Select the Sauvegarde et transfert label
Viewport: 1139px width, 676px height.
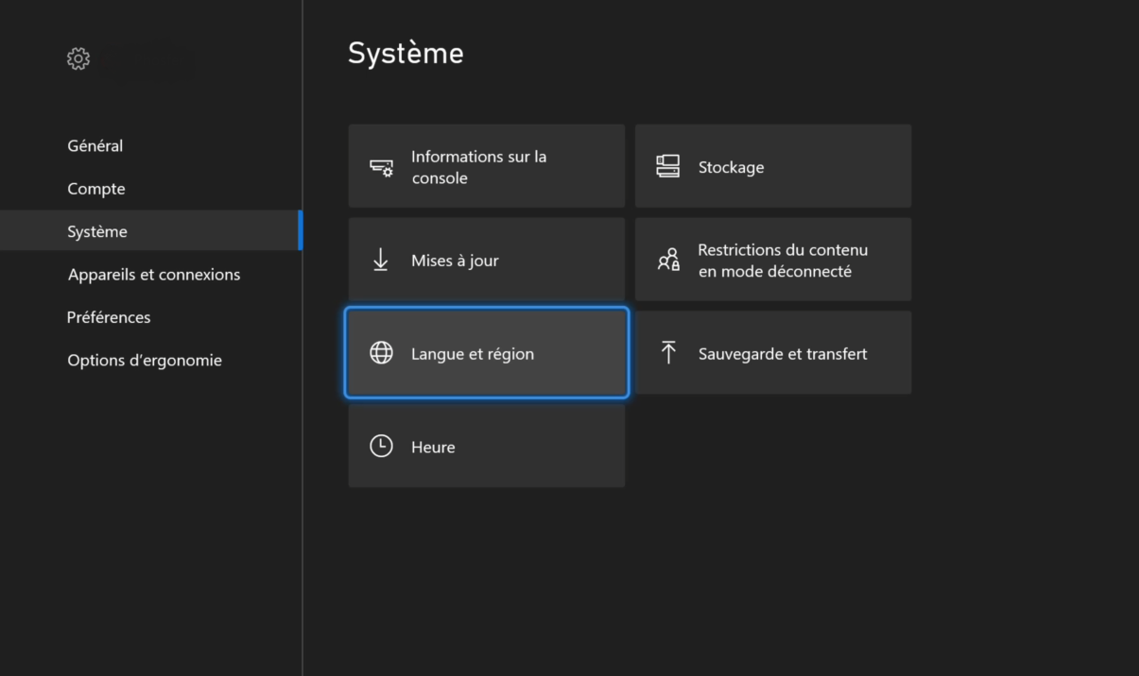pos(782,354)
